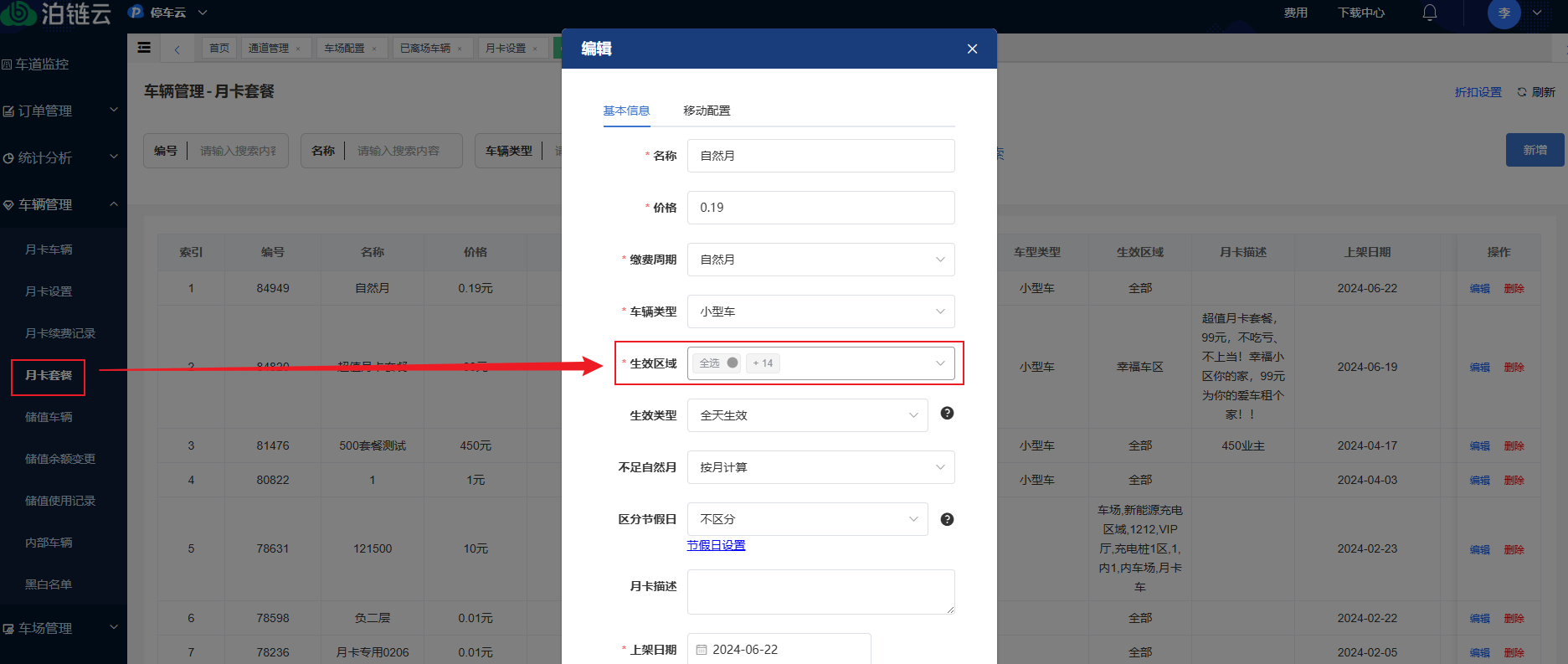Close the 编辑 dialog
The height and width of the screenshot is (664, 1568).
(x=972, y=49)
